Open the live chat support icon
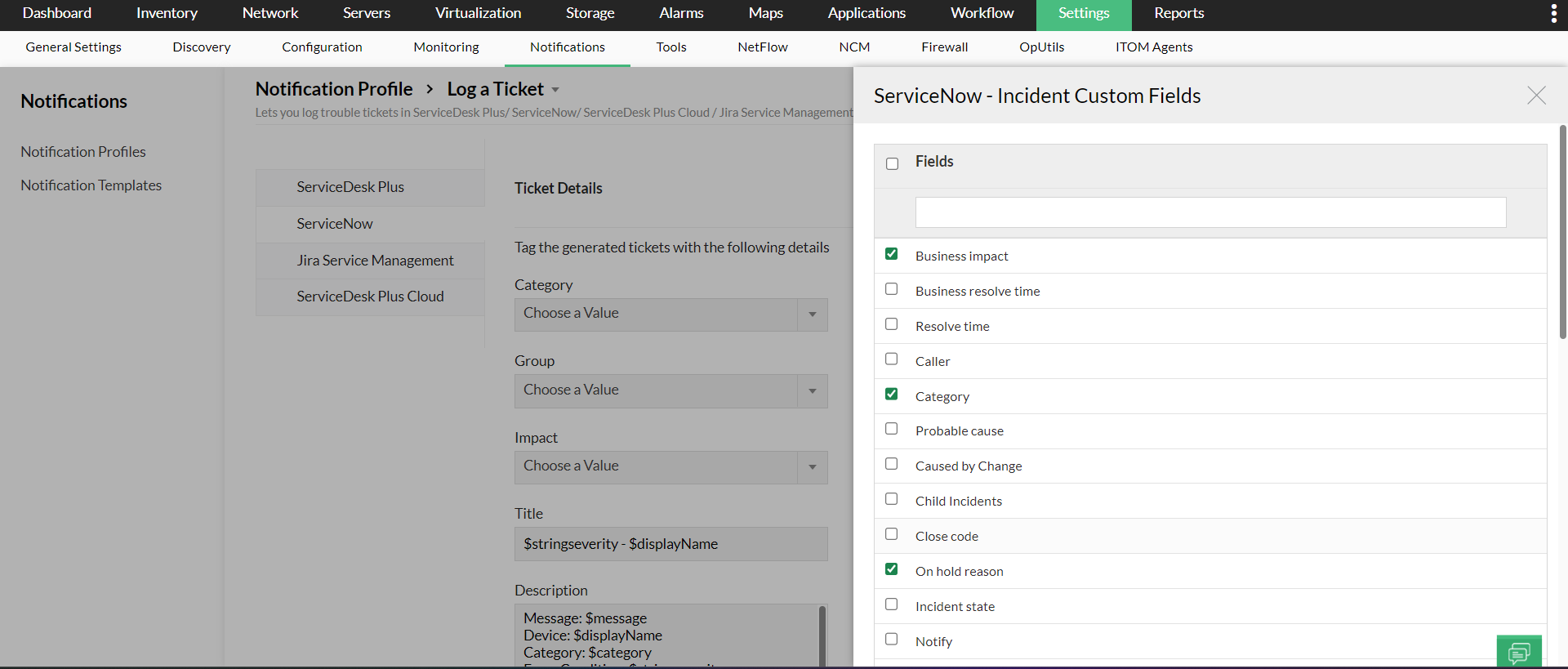 1519,652
